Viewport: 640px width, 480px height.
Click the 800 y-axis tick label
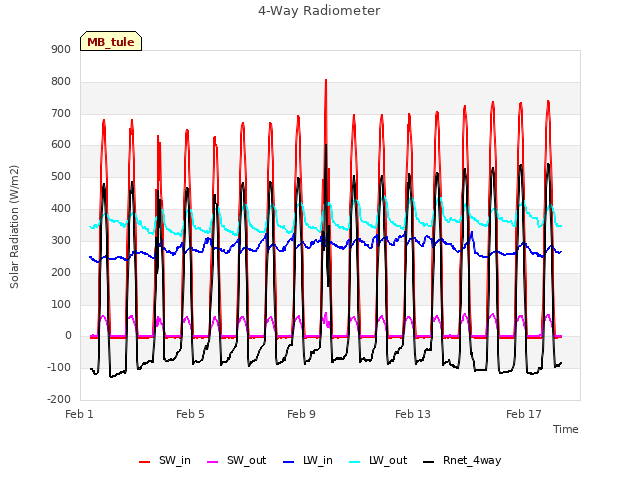[61, 81]
